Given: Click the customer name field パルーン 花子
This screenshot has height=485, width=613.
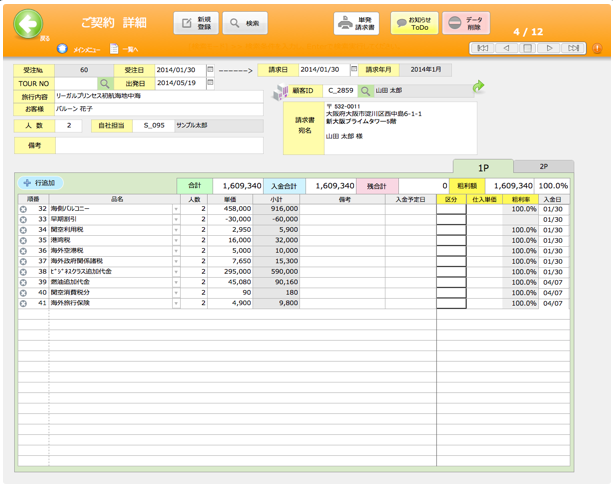Looking at the screenshot, I should 159,109.
